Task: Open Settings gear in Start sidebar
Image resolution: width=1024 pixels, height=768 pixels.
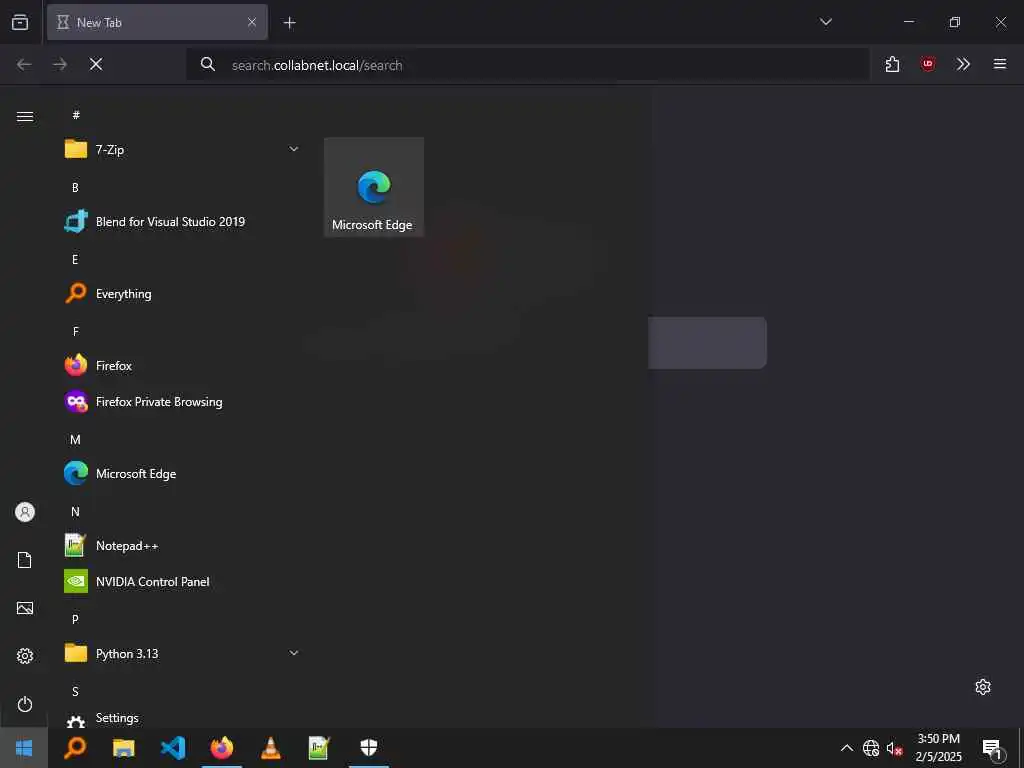Action: (x=25, y=656)
